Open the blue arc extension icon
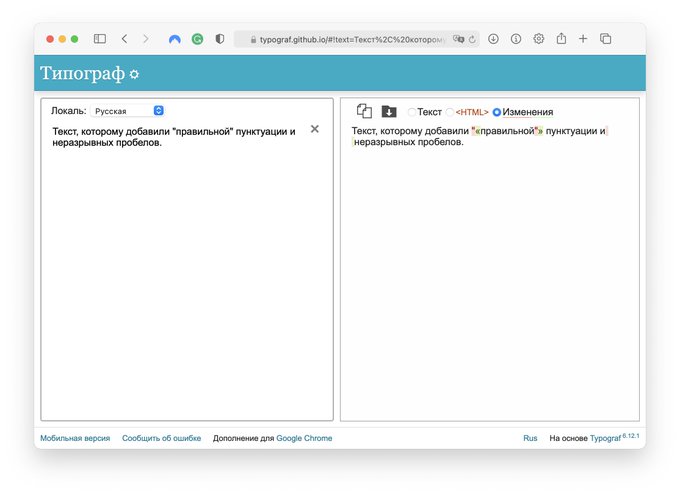This screenshot has width=680, height=494. [175, 39]
